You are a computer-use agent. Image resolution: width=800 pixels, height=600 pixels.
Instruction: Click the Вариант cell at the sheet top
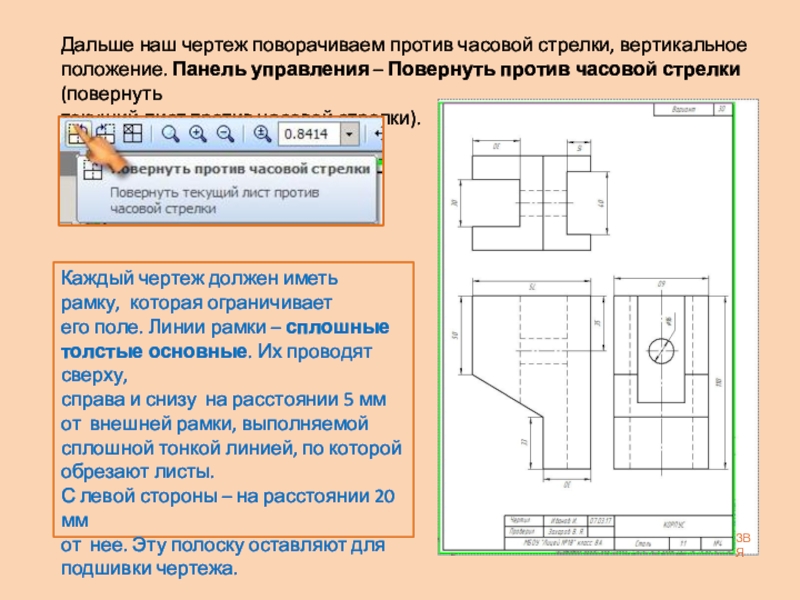[x=683, y=109]
